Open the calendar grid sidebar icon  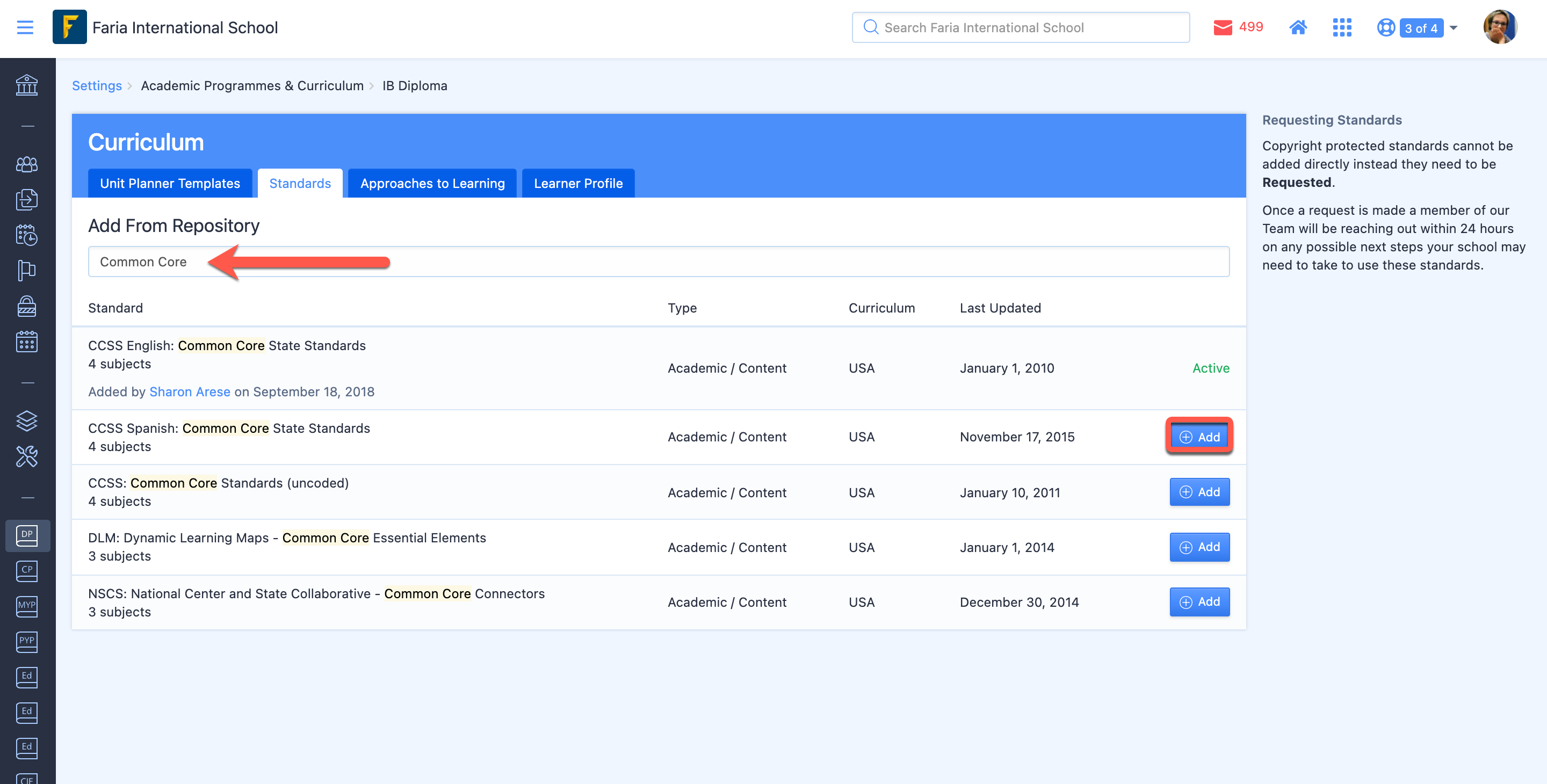point(26,341)
